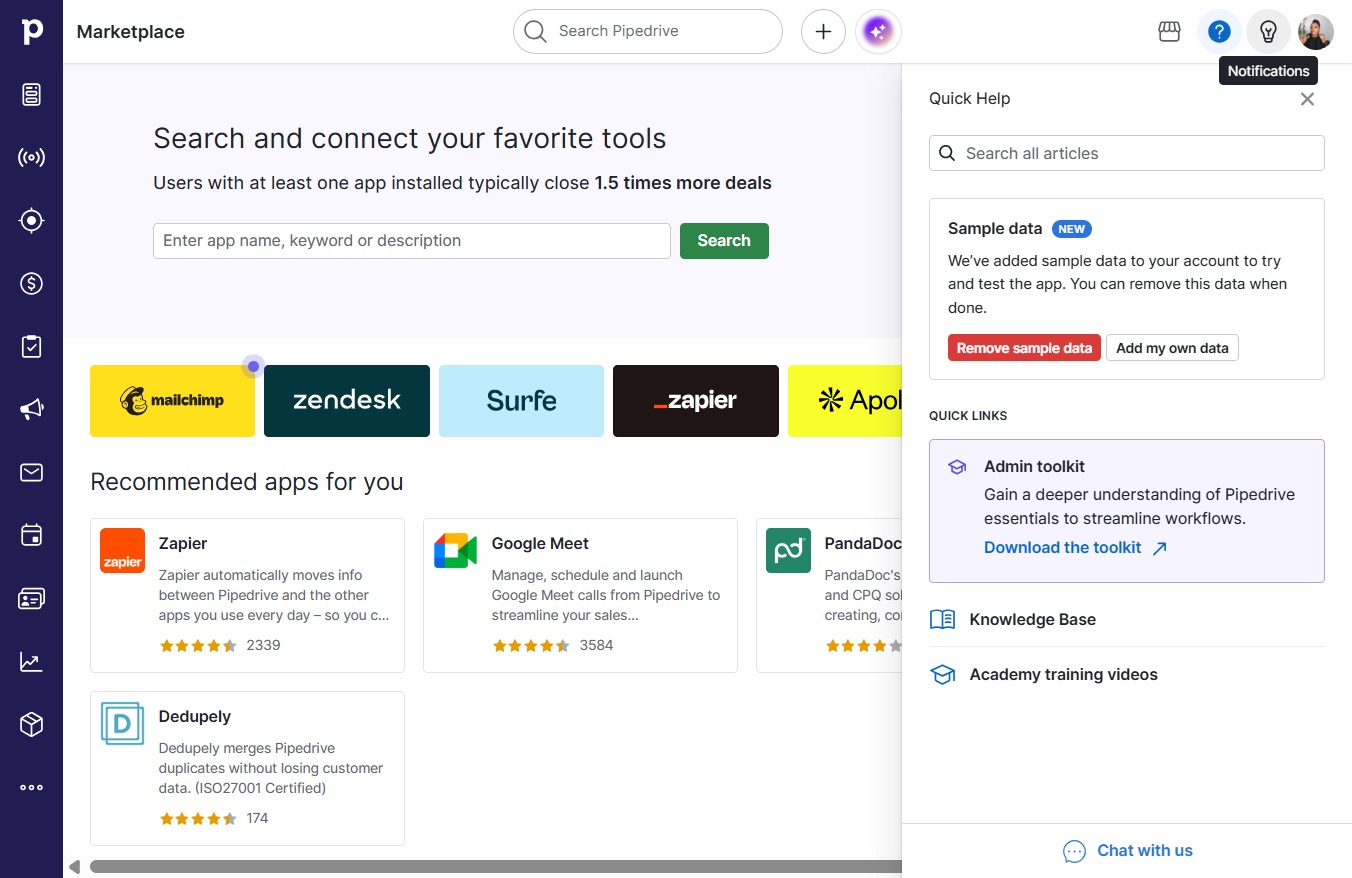Open the Insights chart icon in sidebar
Viewport: 1352px width, 878px height.
point(32,662)
